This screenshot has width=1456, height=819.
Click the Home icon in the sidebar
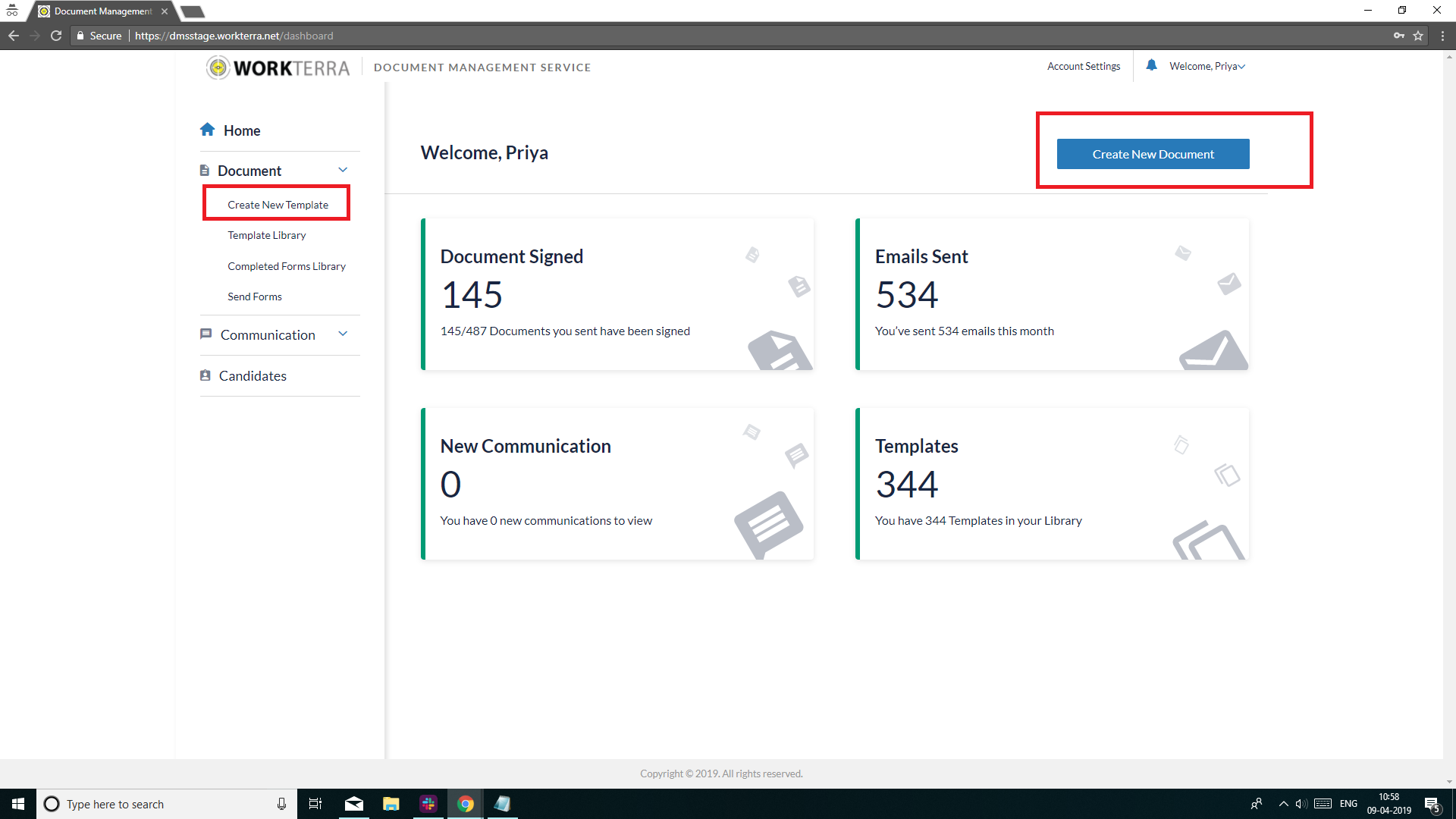pyautogui.click(x=208, y=129)
